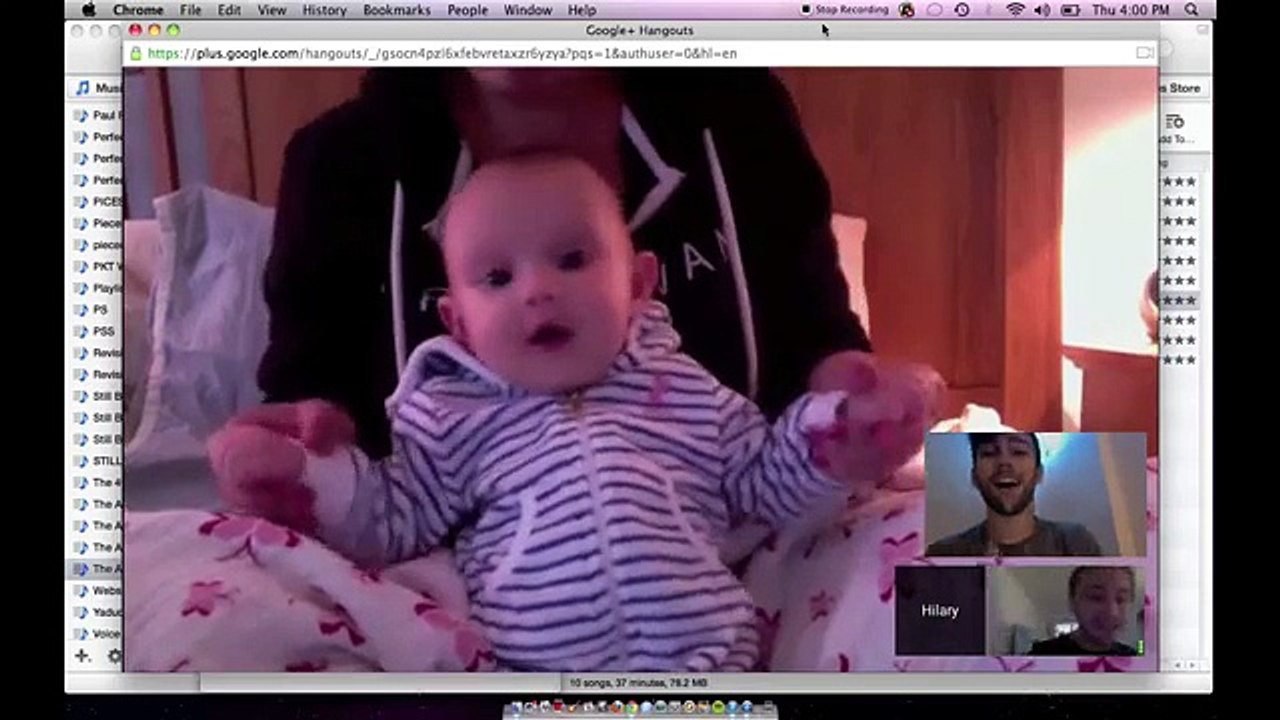The image size is (1280, 720).
Task: Select the Hilary participant tile
Action: [x=939, y=610]
